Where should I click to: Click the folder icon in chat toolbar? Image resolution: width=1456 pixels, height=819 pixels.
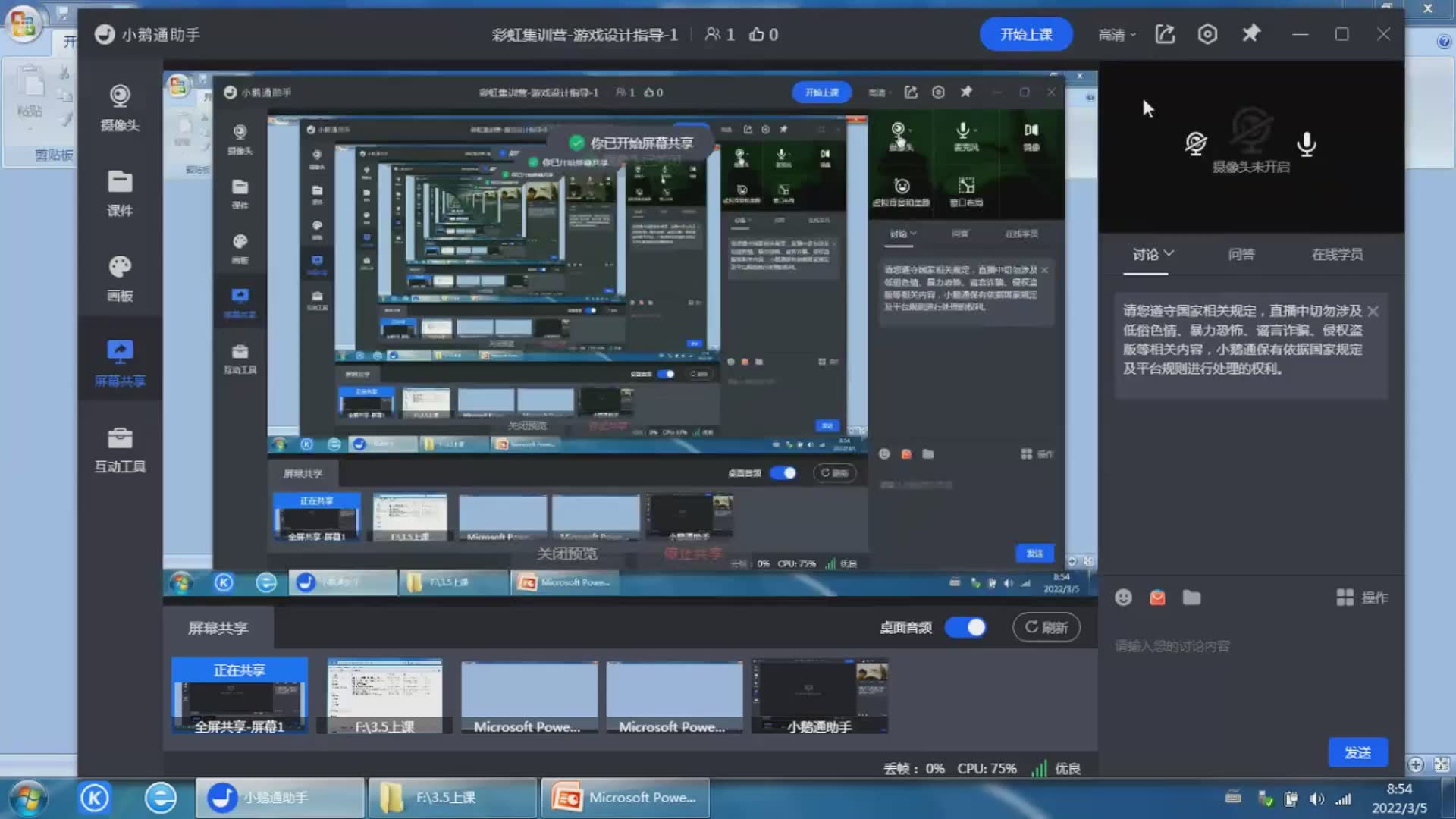click(x=1191, y=598)
